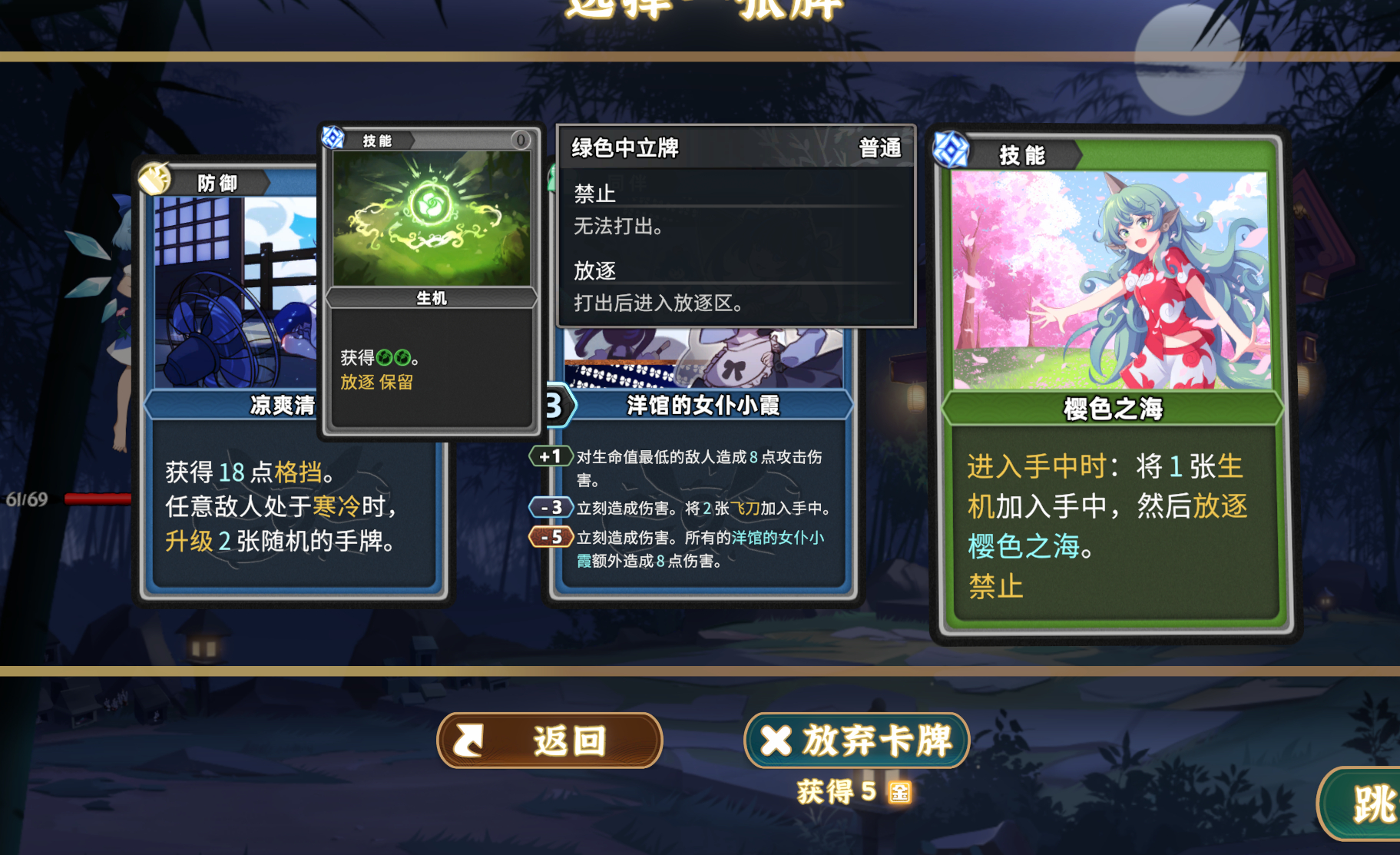1400x855 pixels.
Task: Click the blue crystal icon on 生机 card
Action: click(333, 138)
